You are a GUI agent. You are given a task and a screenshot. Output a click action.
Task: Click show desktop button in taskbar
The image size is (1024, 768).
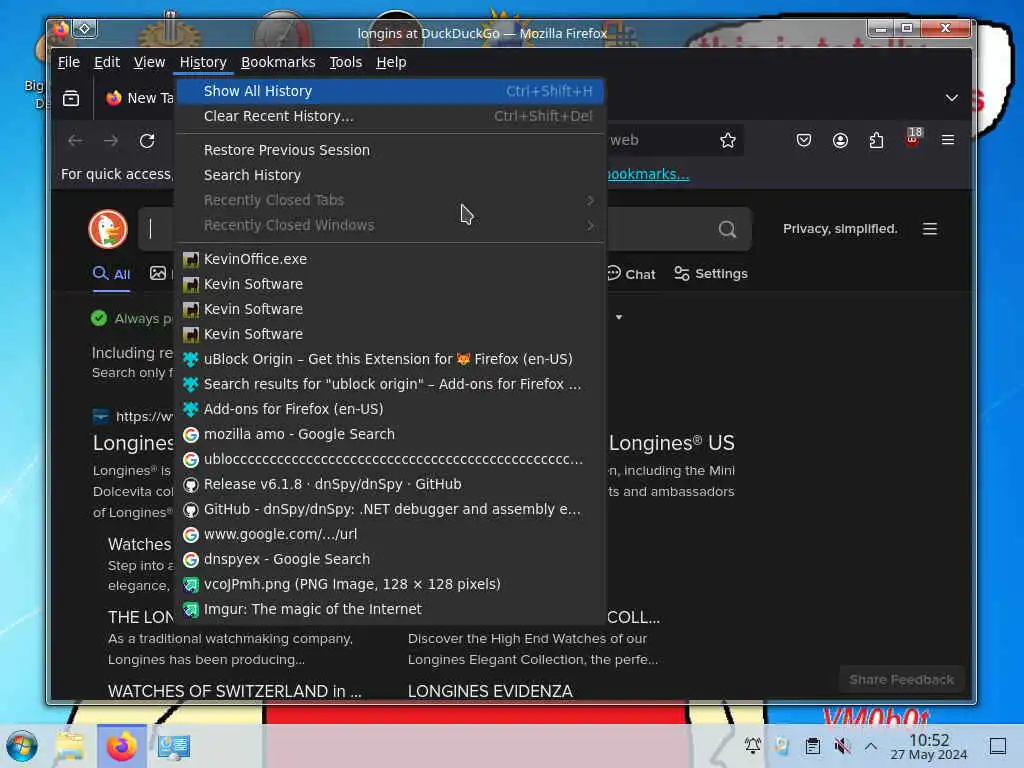[x=998, y=746]
